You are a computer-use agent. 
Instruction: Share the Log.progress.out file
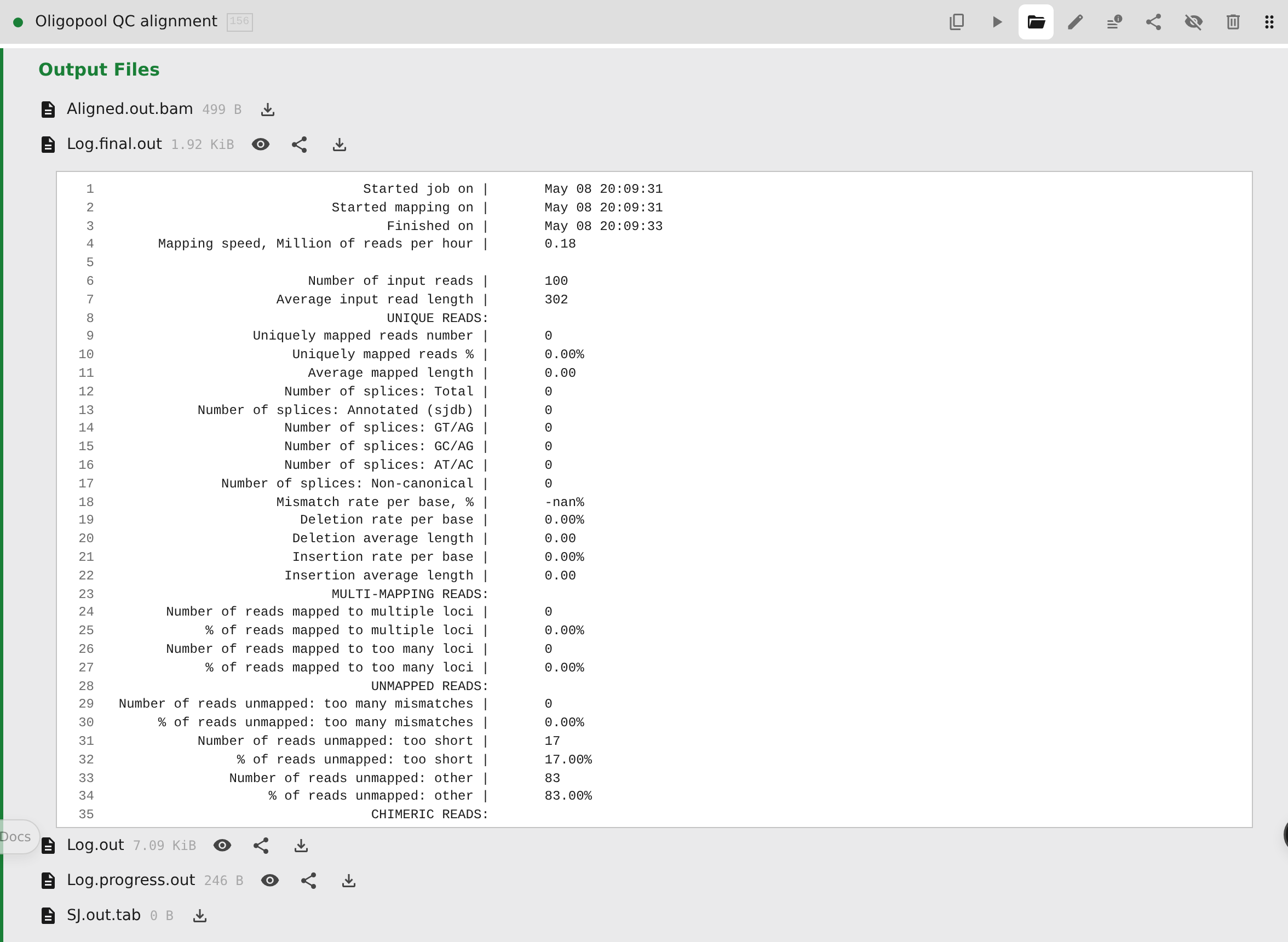(309, 881)
